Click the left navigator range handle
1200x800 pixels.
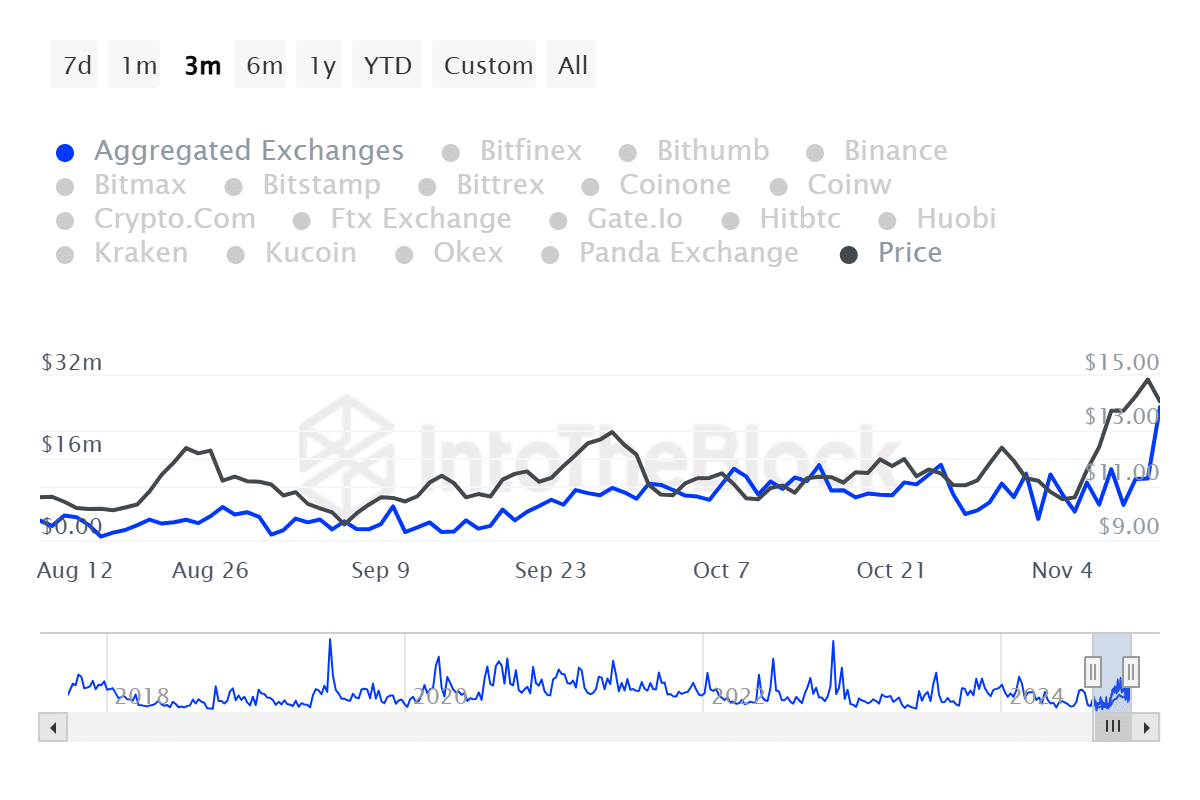point(1093,669)
